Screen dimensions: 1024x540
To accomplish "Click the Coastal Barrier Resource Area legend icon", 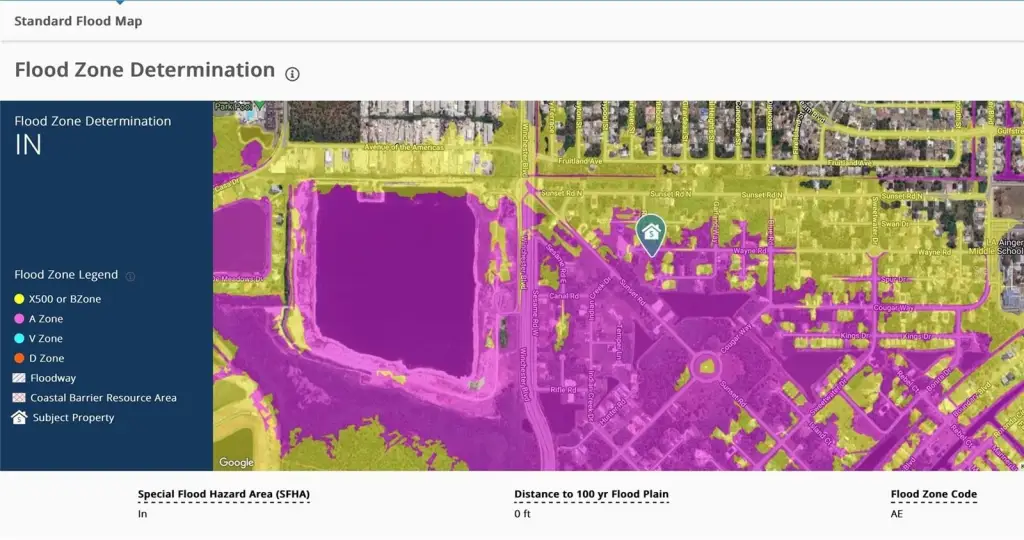I will (x=19, y=398).
